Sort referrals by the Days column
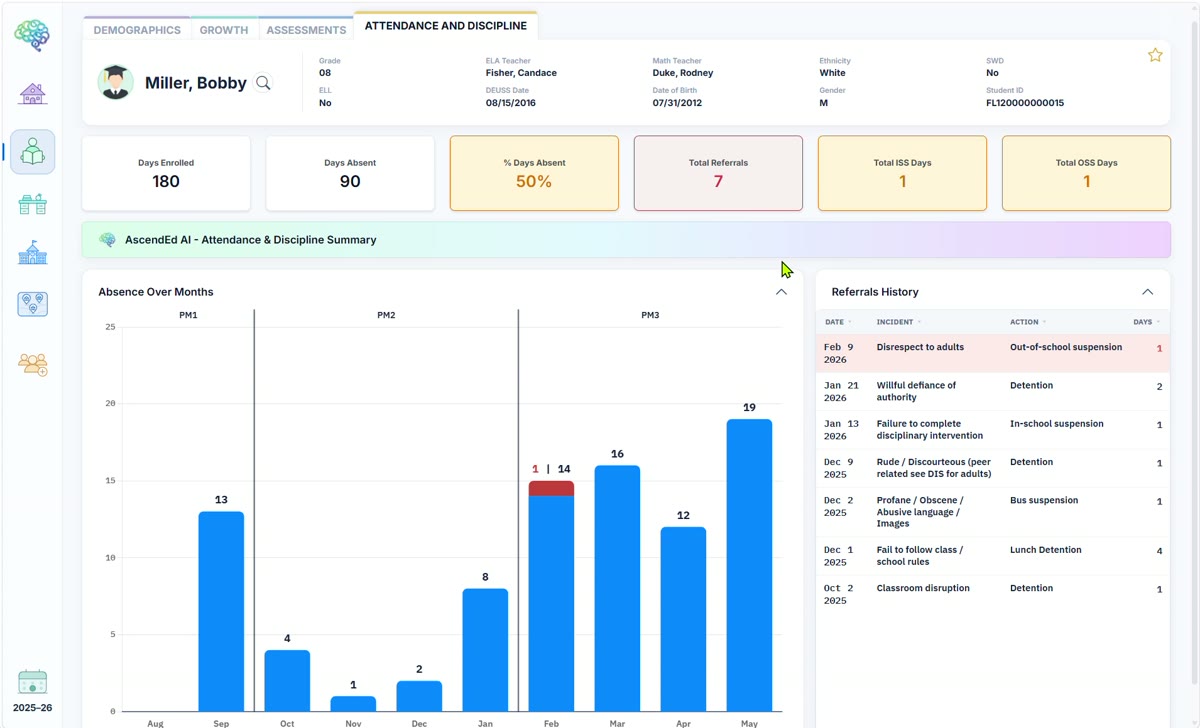The image size is (1200, 728). click(x=1147, y=322)
